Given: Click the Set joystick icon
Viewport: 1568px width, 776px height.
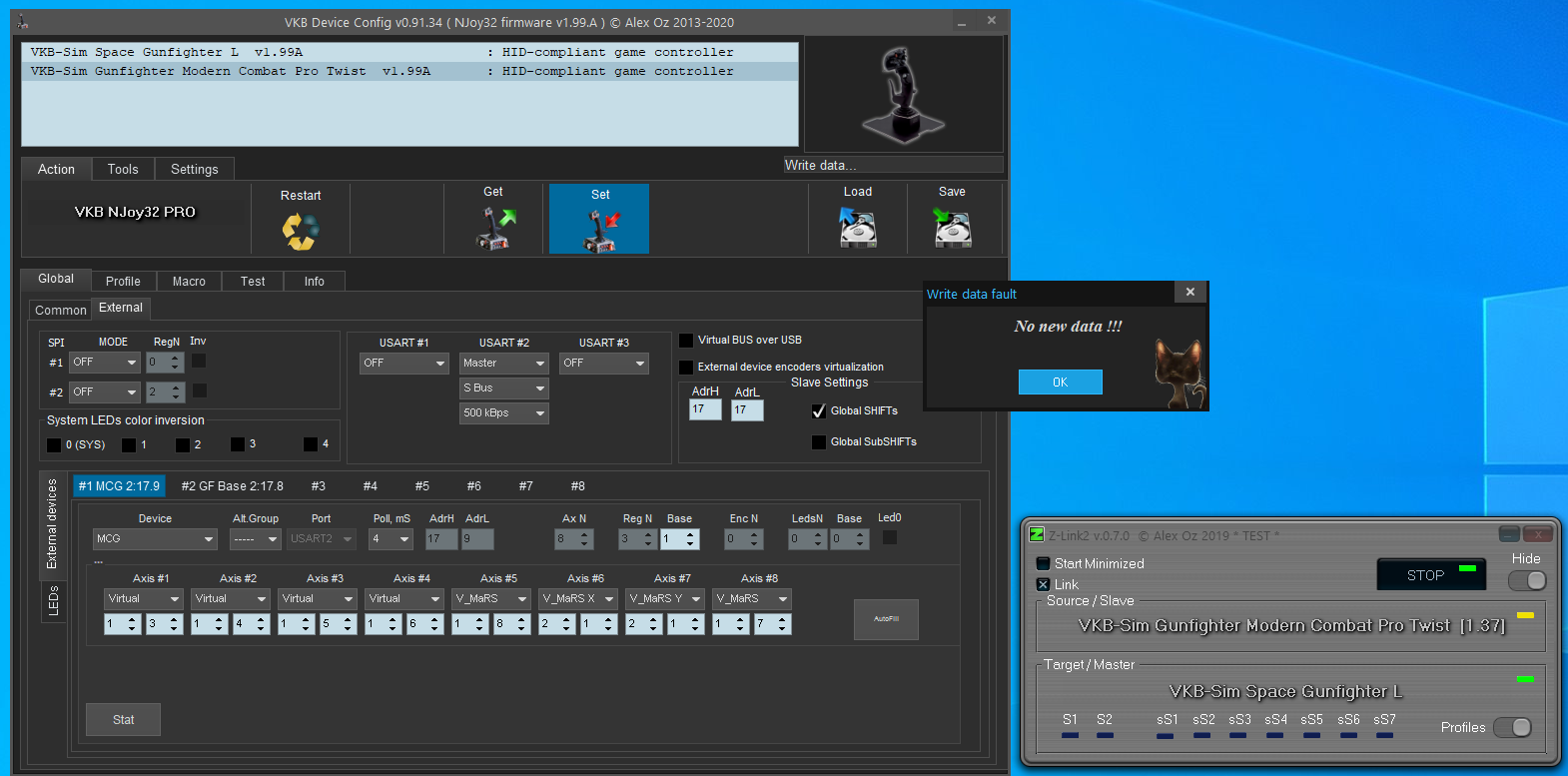Looking at the screenshot, I should click(599, 231).
